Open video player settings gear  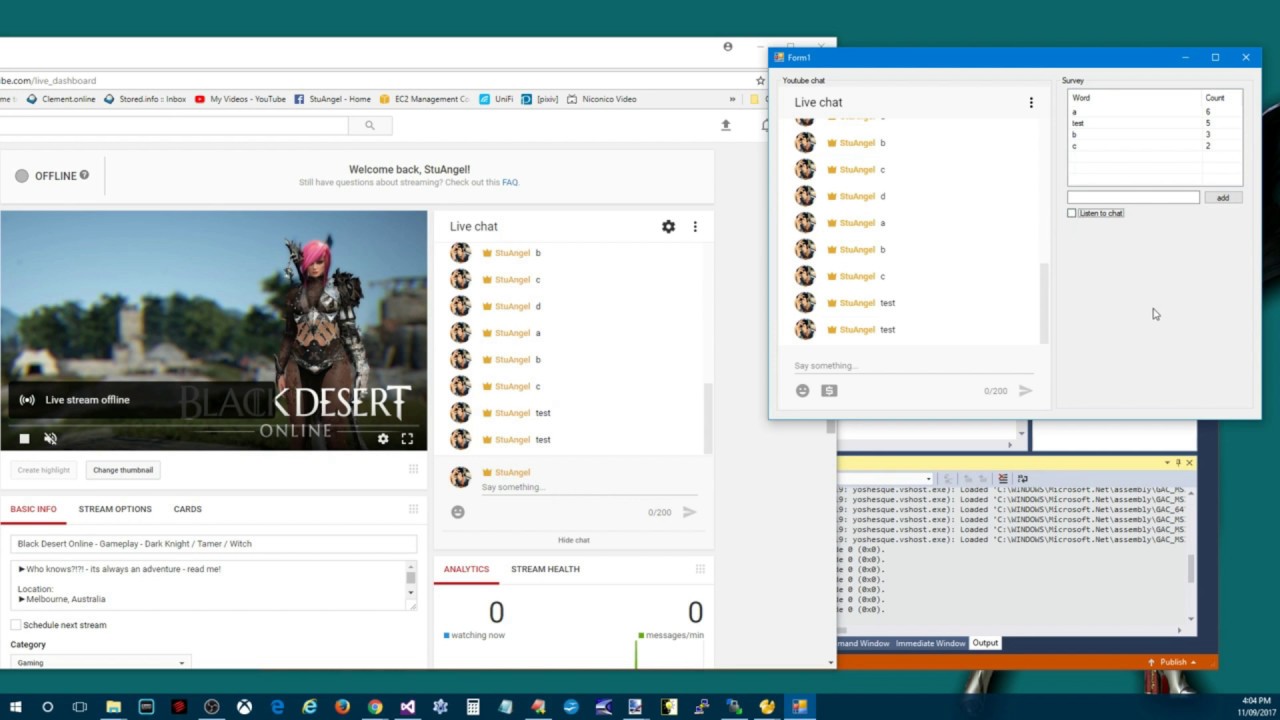click(382, 438)
